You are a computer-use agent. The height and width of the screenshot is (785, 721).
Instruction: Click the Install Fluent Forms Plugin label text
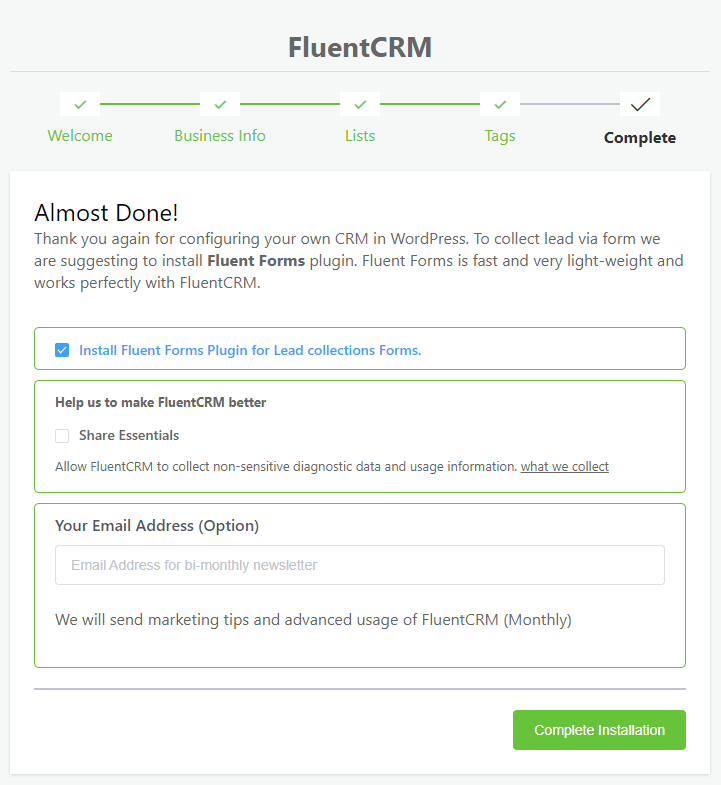coord(250,350)
